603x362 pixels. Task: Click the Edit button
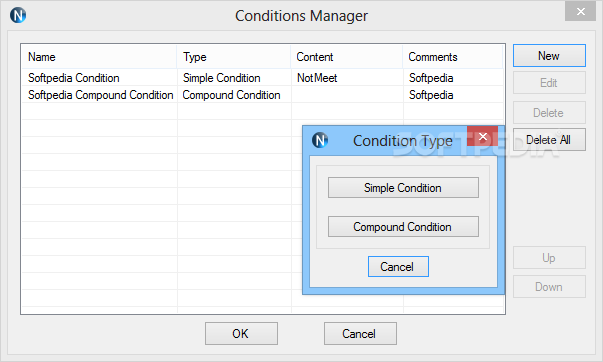pyautogui.click(x=549, y=83)
